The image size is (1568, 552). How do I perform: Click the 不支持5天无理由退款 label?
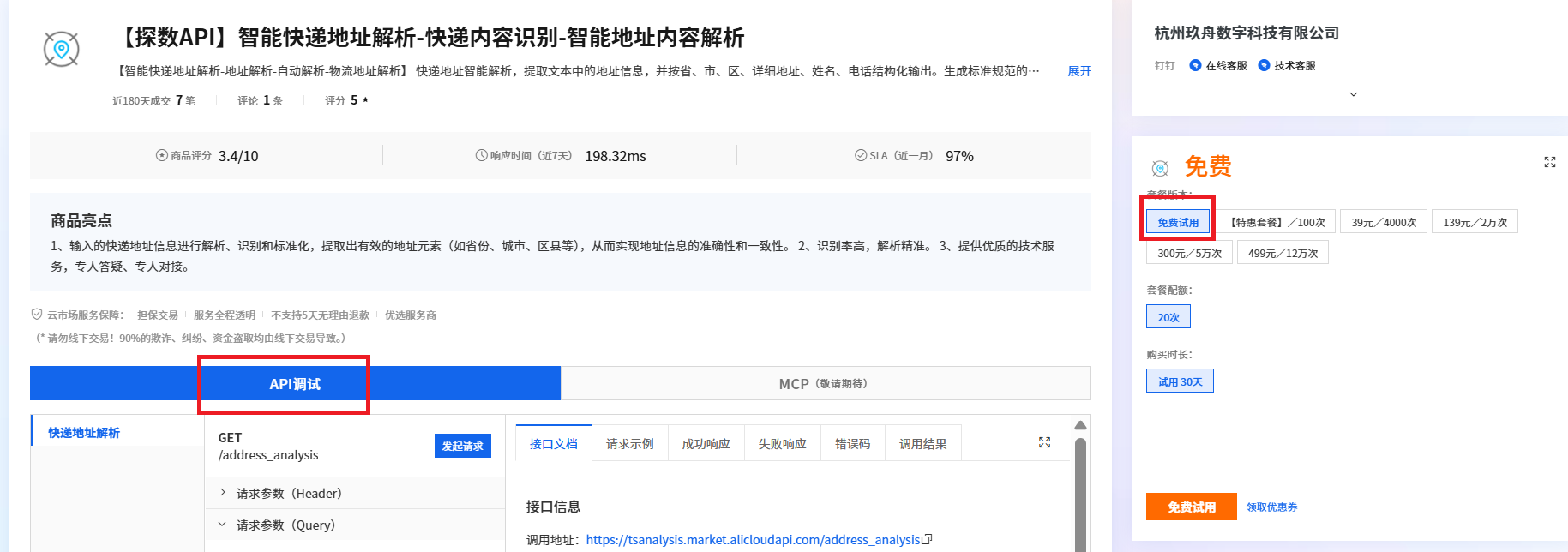[x=321, y=315]
